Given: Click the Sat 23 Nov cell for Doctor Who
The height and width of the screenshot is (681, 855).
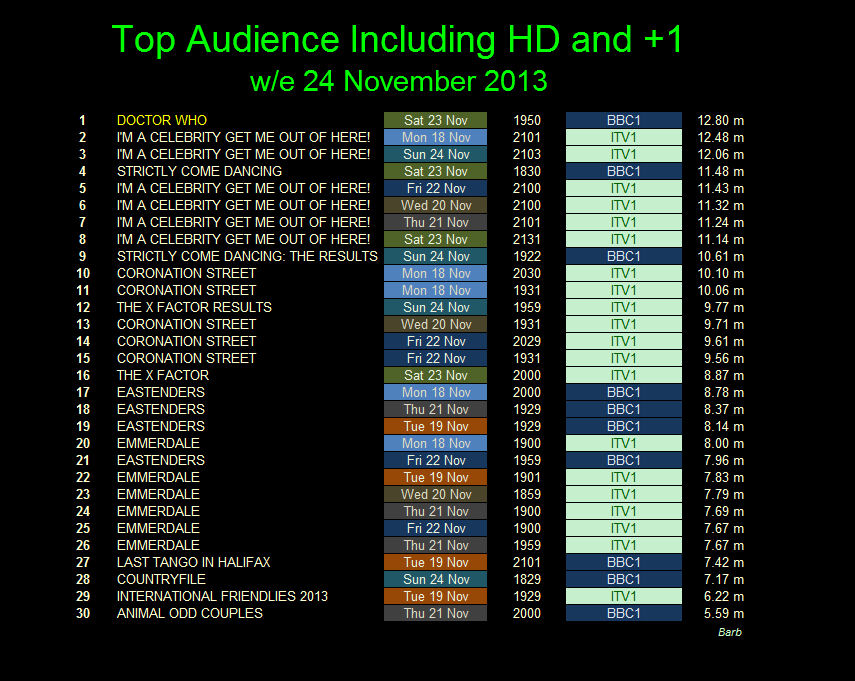Looking at the screenshot, I should pyautogui.click(x=435, y=120).
